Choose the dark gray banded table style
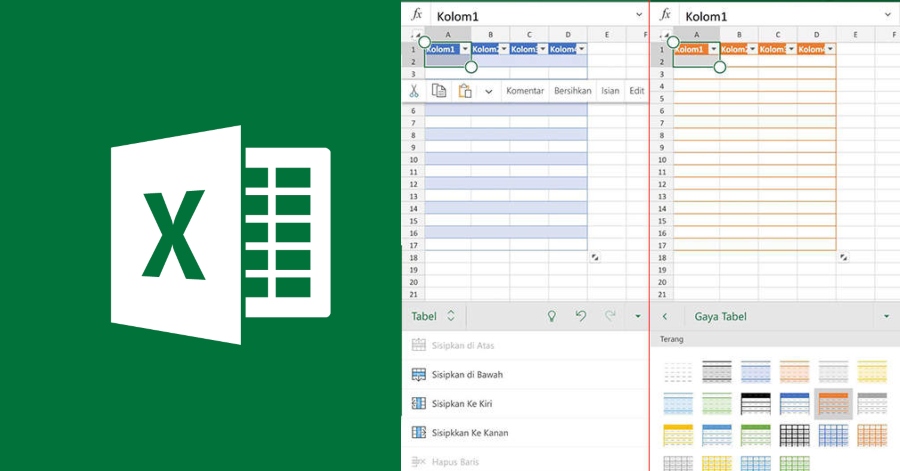 717,372
